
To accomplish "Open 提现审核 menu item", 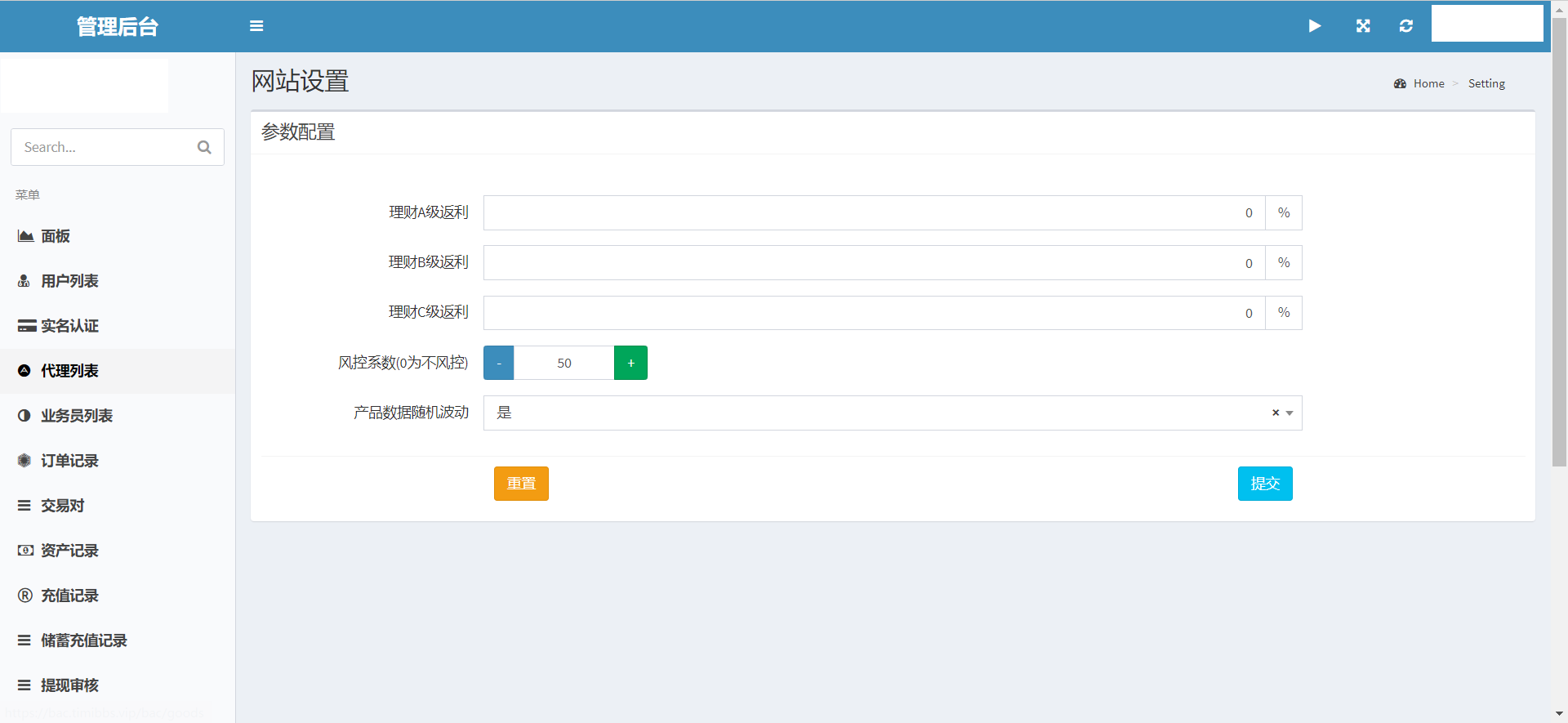I will pyautogui.click(x=118, y=685).
